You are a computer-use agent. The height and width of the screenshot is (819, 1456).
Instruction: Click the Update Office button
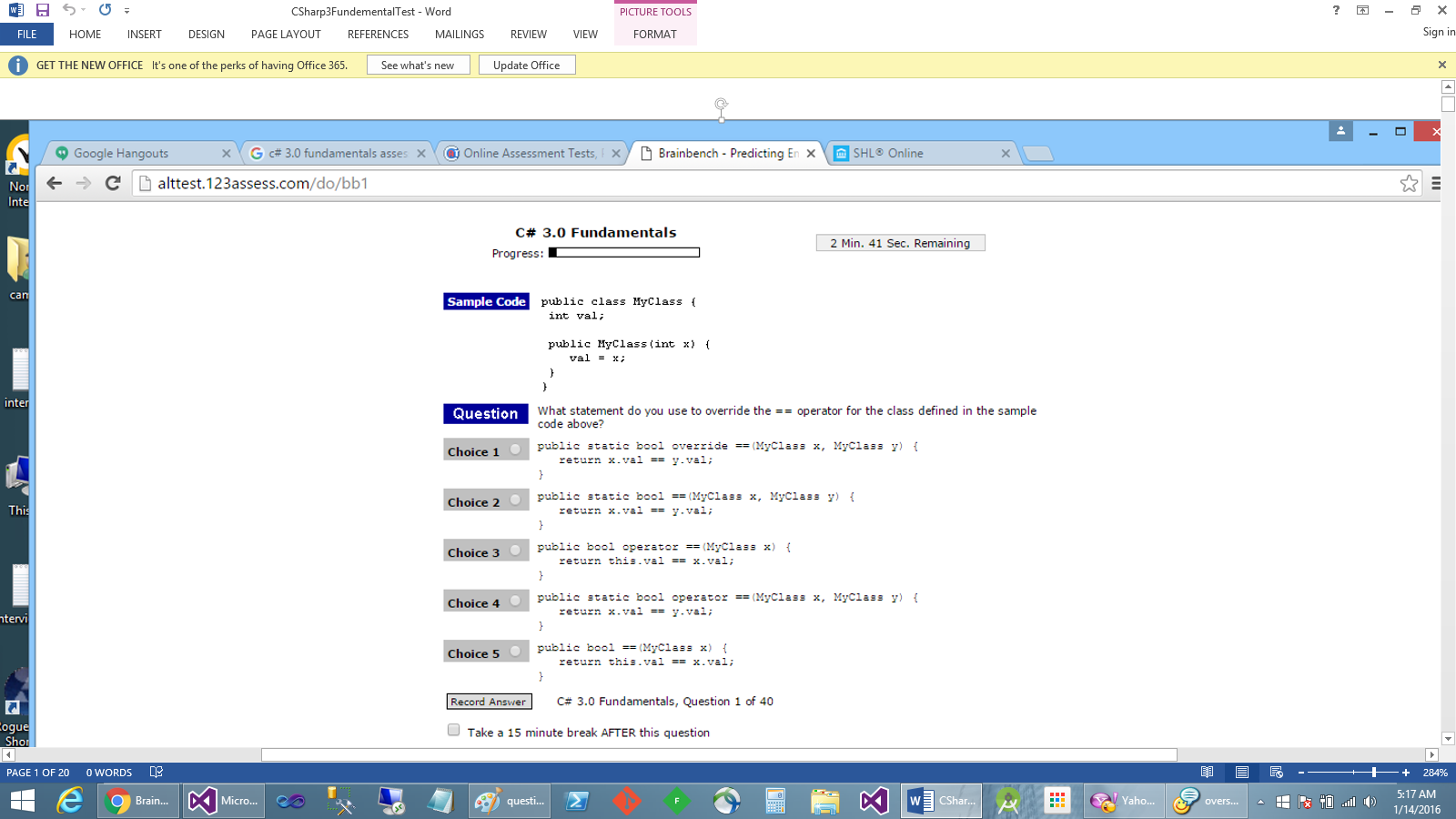pos(526,66)
